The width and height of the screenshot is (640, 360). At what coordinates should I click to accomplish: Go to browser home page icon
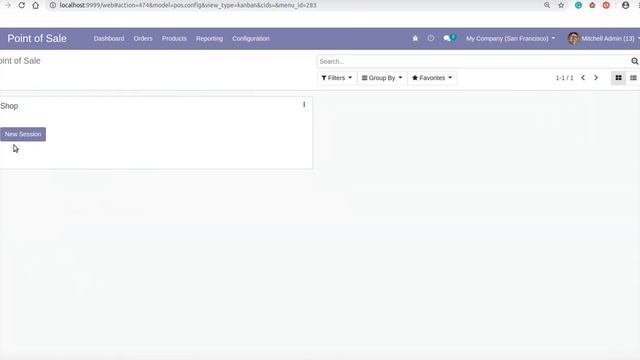(36, 5)
